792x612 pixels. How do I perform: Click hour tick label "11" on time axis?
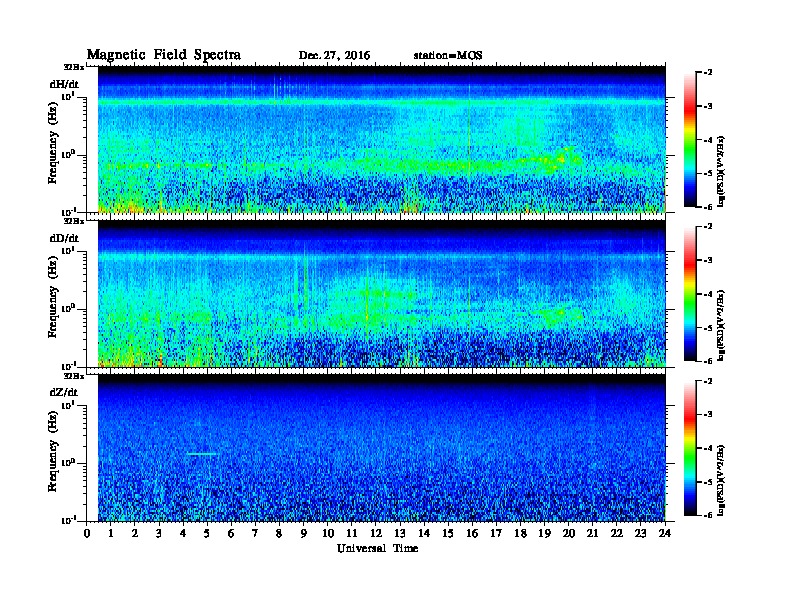coord(352,533)
